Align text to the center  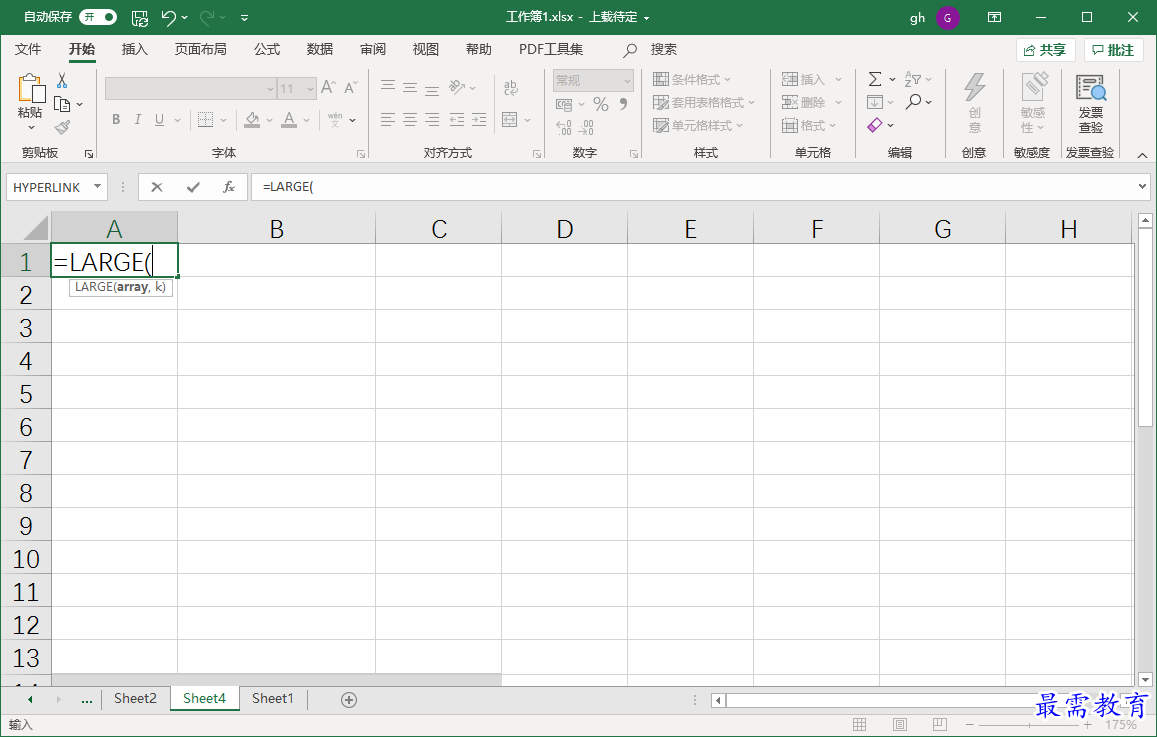click(410, 120)
